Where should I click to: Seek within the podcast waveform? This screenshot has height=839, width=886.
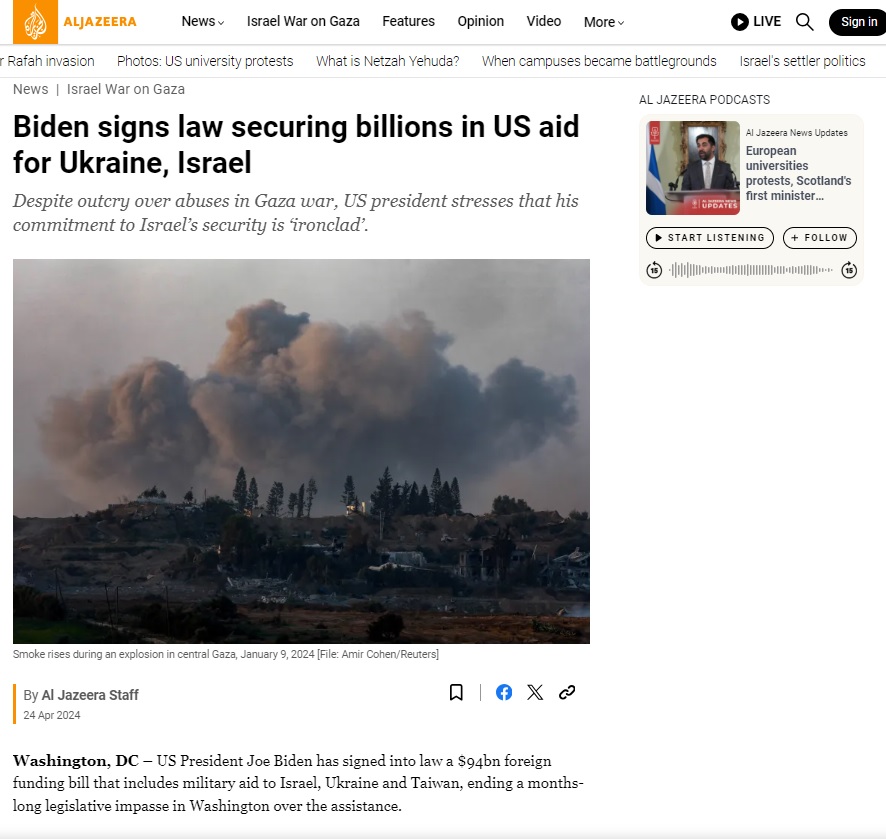[x=751, y=270]
